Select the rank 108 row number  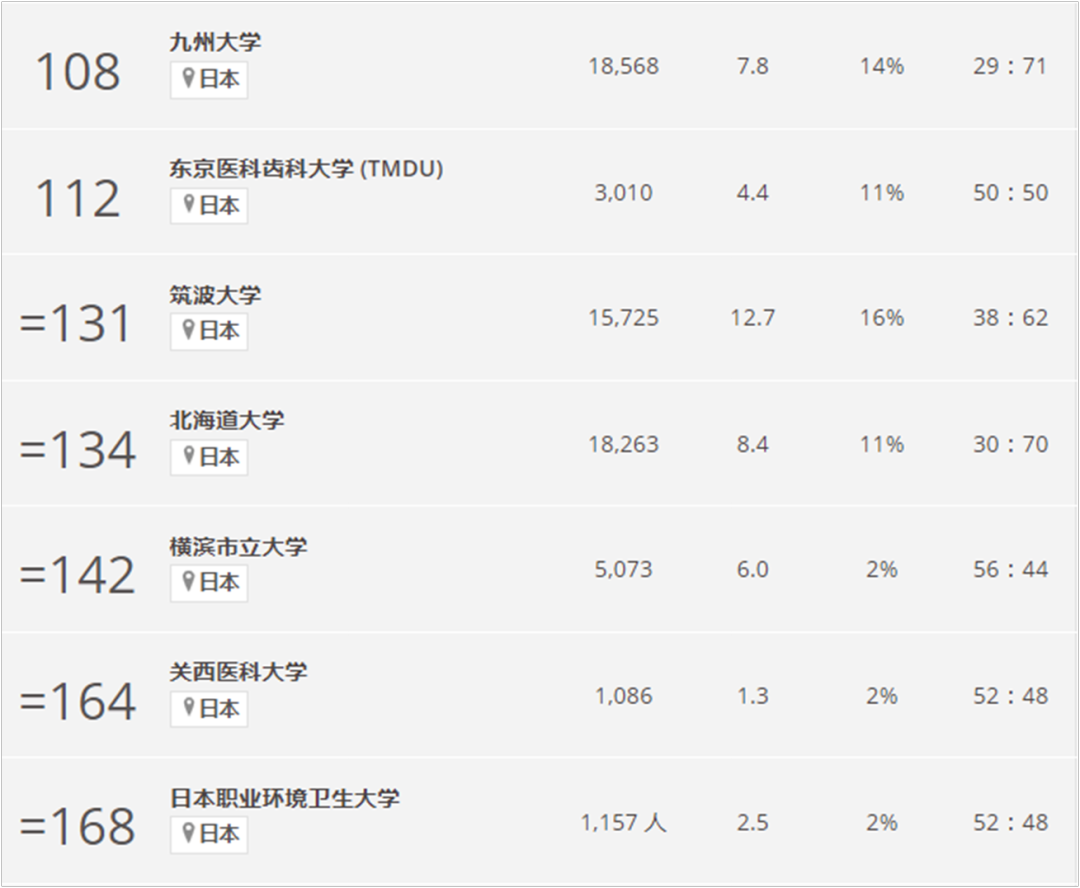(x=77, y=72)
